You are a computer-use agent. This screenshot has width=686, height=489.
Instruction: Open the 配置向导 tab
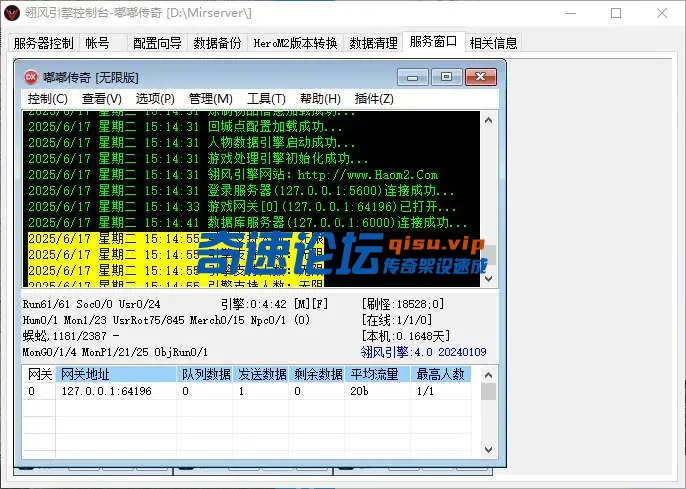coord(157,43)
